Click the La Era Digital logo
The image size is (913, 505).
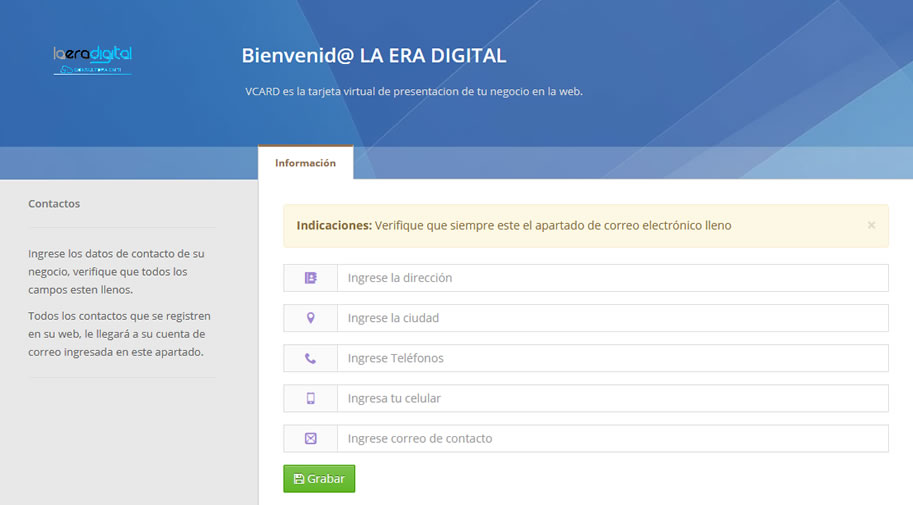tap(92, 60)
